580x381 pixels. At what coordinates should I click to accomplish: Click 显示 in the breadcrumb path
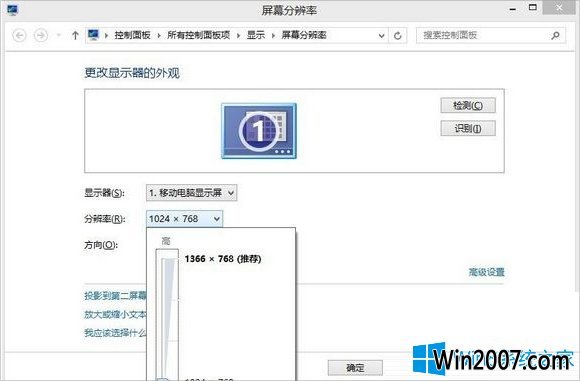pos(256,35)
